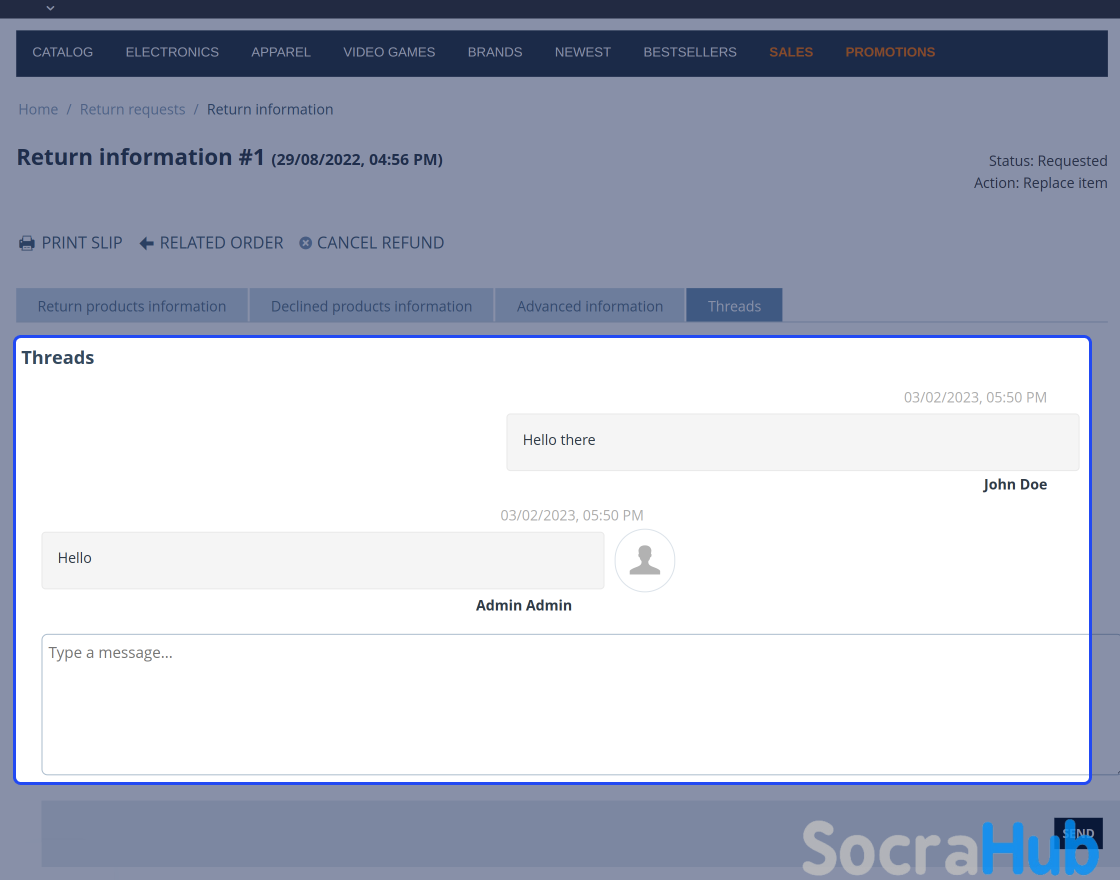Screen dimensions: 1120x880
Task: Go to the Promotions page
Action: [x=890, y=52]
